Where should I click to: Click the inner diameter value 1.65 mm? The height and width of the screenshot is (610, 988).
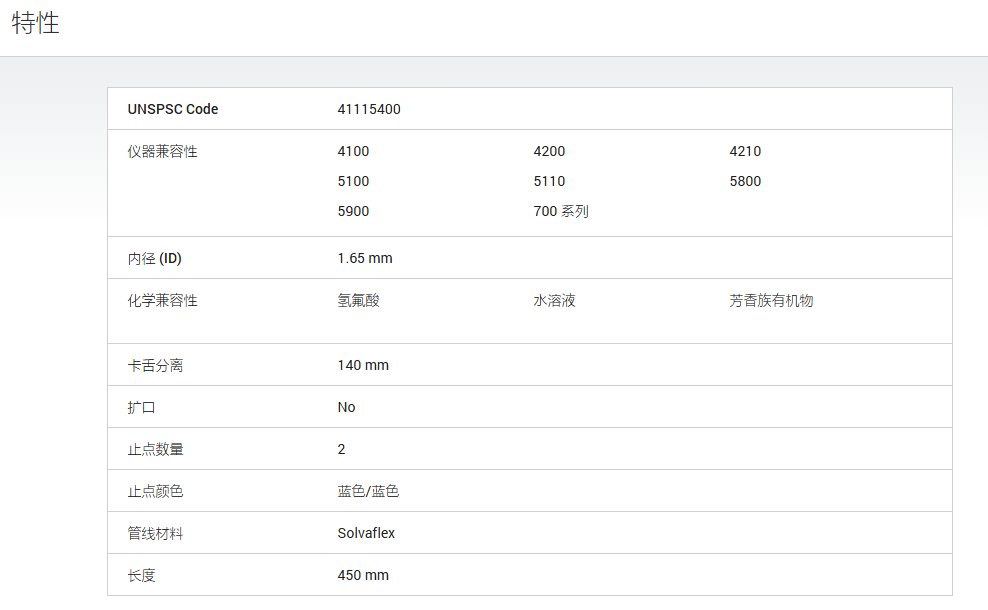coord(365,258)
